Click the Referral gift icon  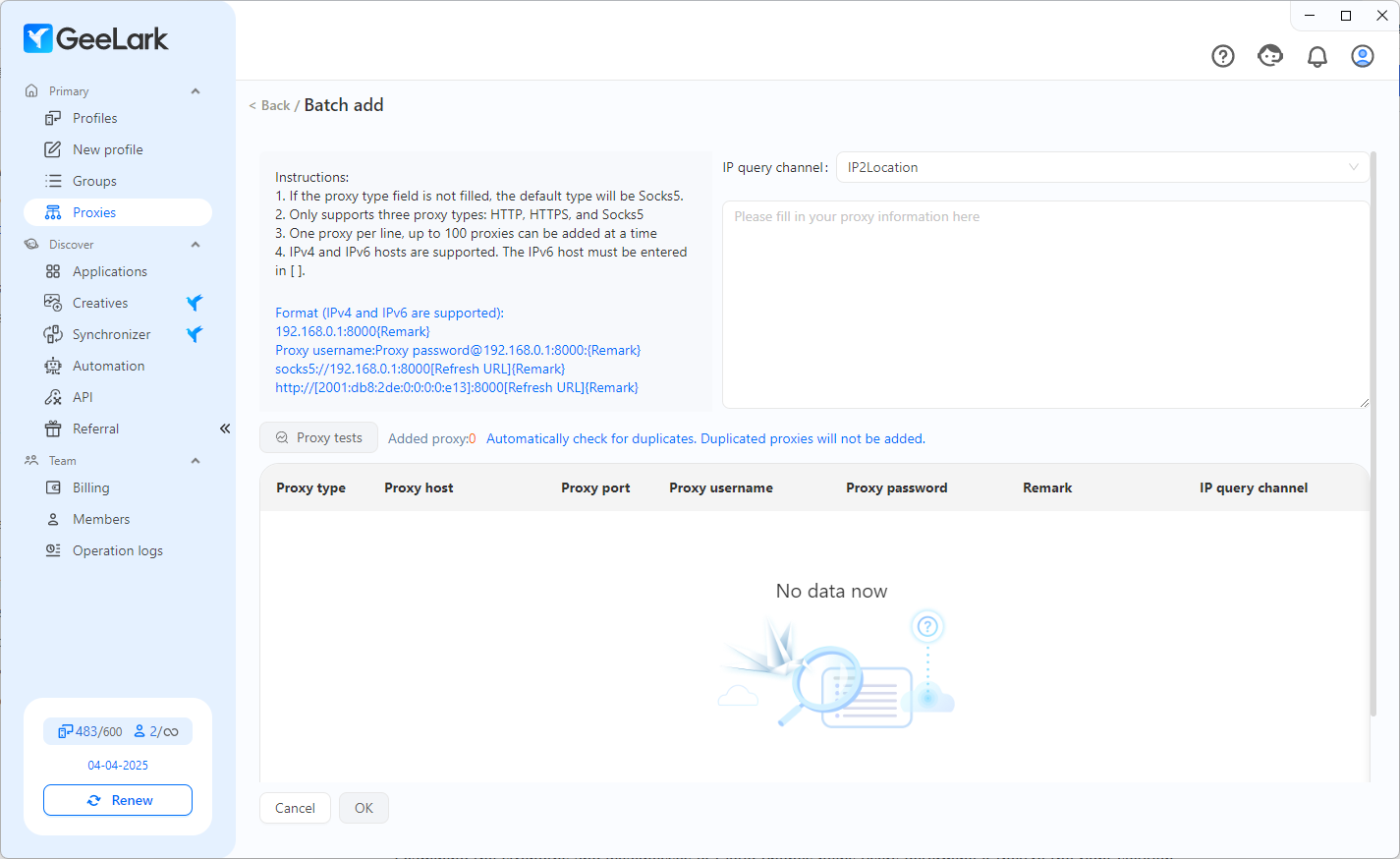[x=53, y=429]
